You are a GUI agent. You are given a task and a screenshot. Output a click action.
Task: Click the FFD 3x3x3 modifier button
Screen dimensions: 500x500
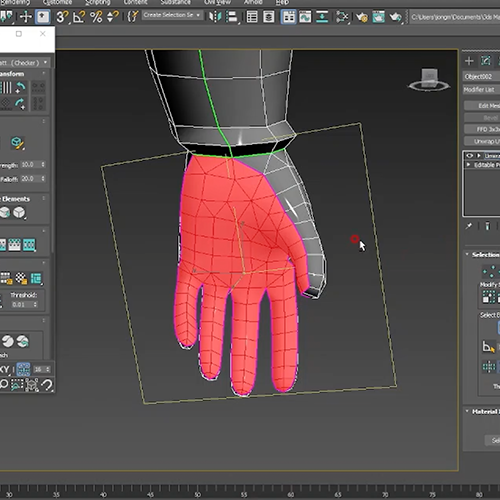pyautogui.click(x=483, y=129)
